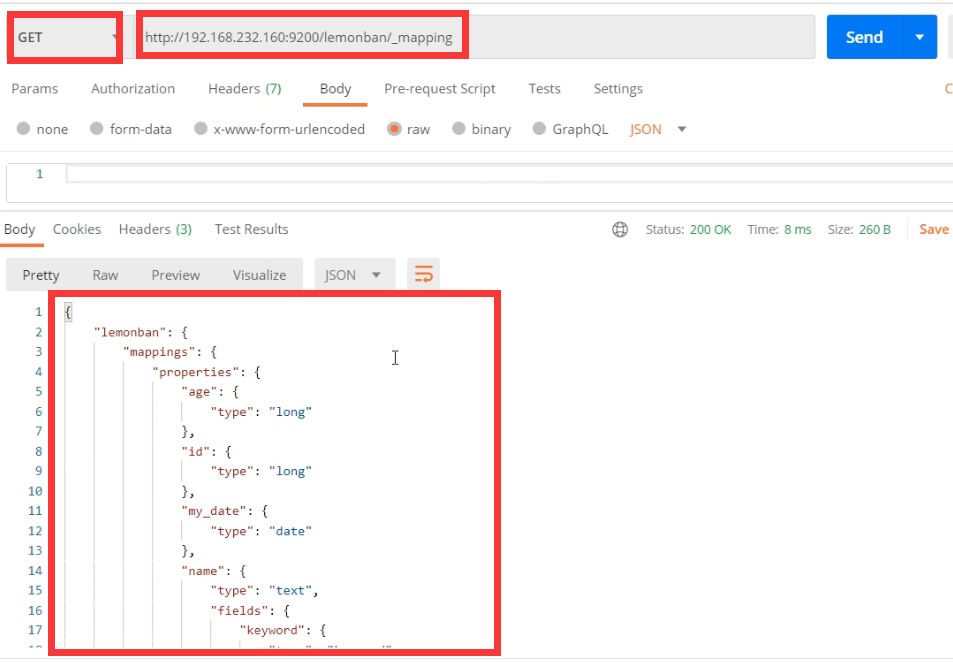
Task: Click into the request body editor line 1
Action: point(509,175)
